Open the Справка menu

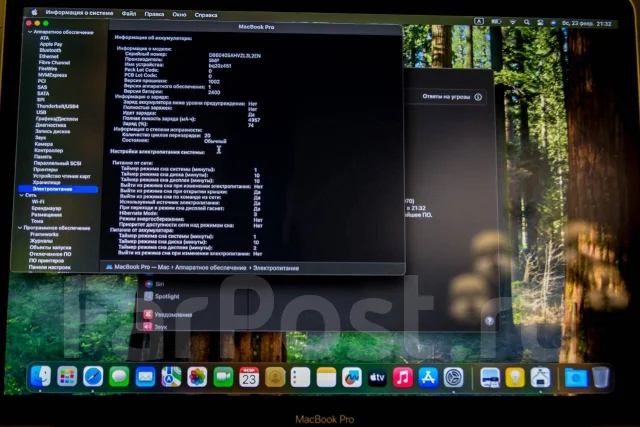[x=206, y=15]
